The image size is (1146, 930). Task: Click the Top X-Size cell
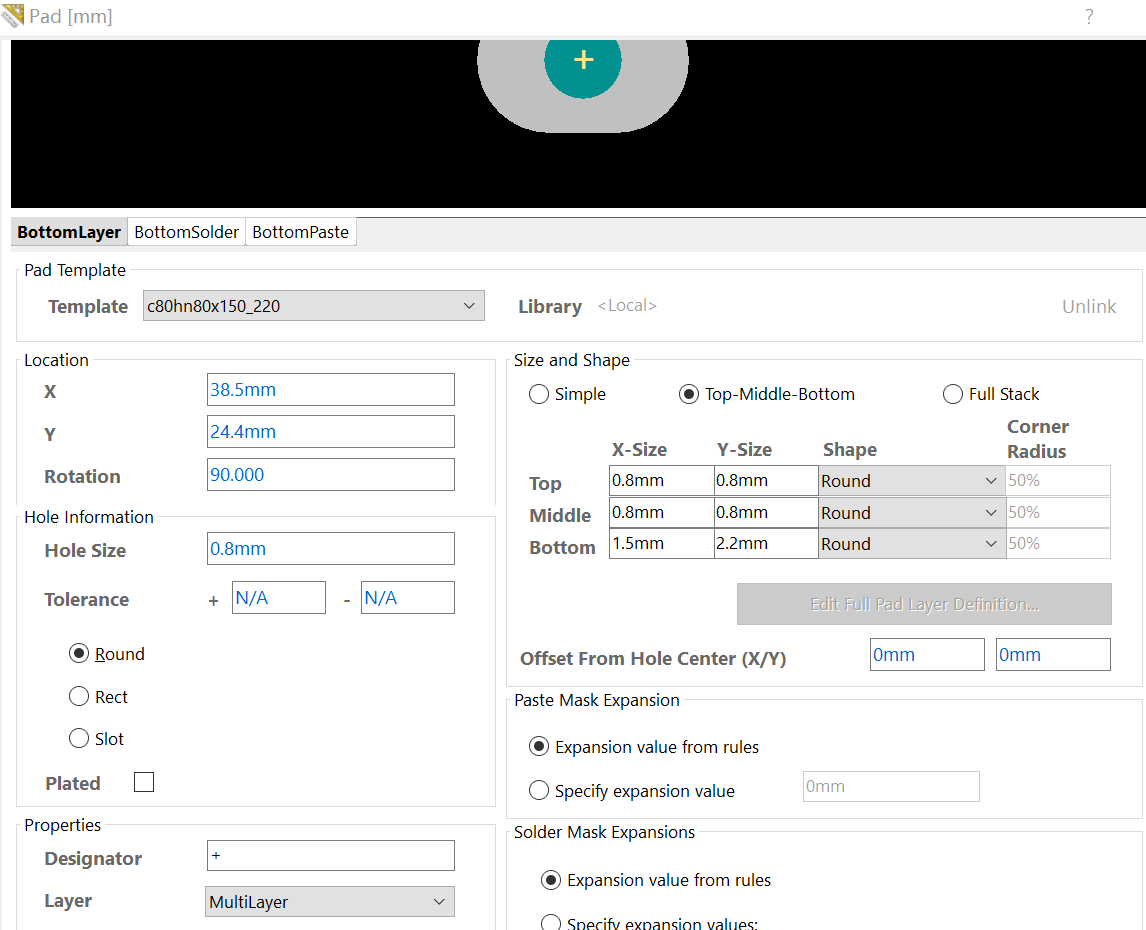pyautogui.click(x=661, y=480)
